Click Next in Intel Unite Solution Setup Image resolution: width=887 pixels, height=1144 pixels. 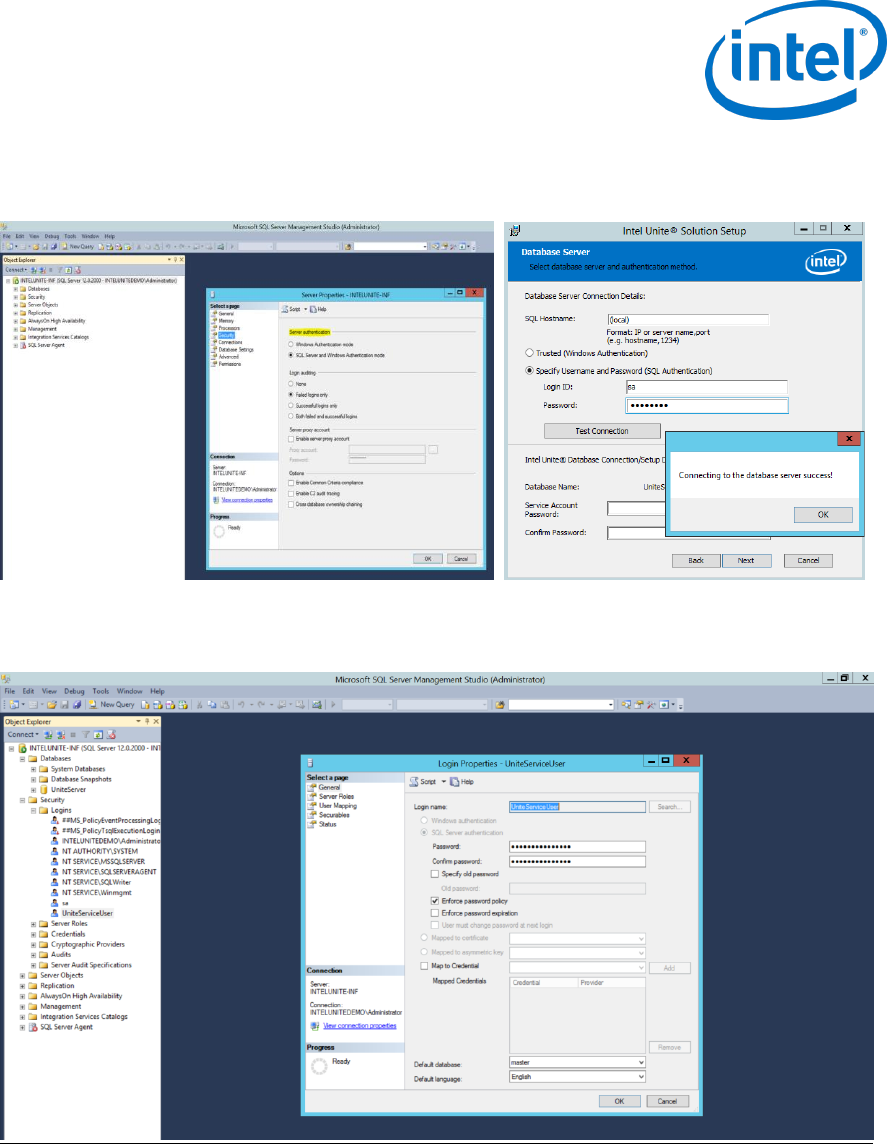coord(745,561)
